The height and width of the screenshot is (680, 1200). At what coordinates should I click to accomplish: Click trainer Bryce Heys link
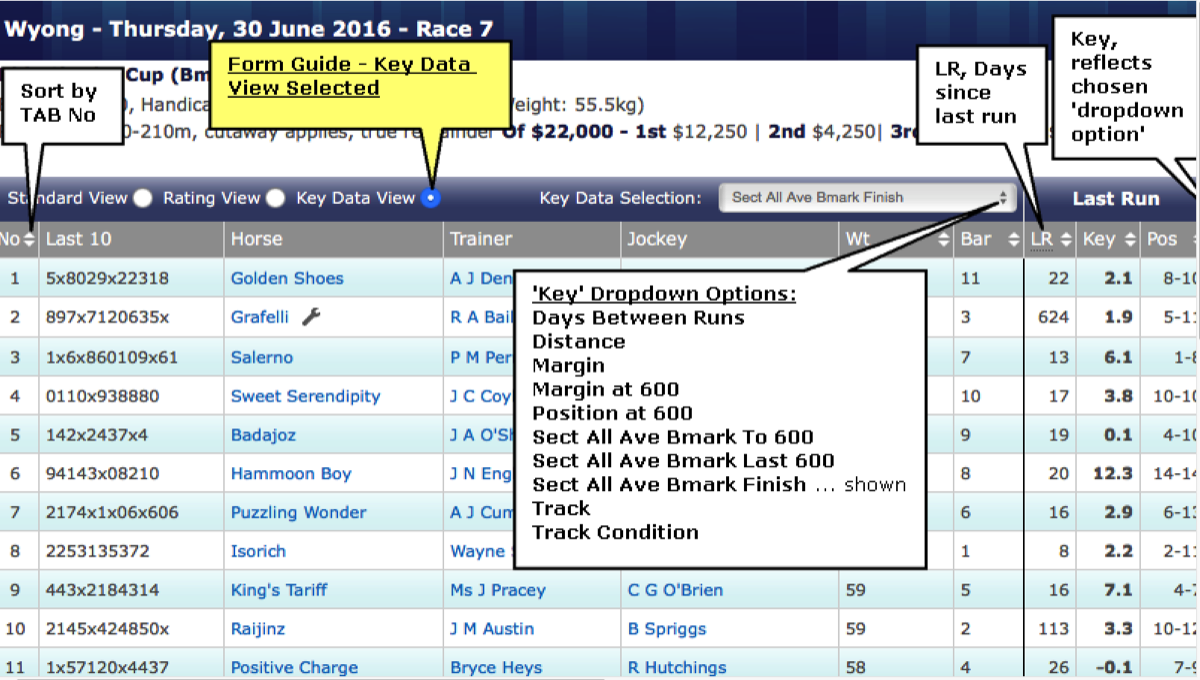496,667
